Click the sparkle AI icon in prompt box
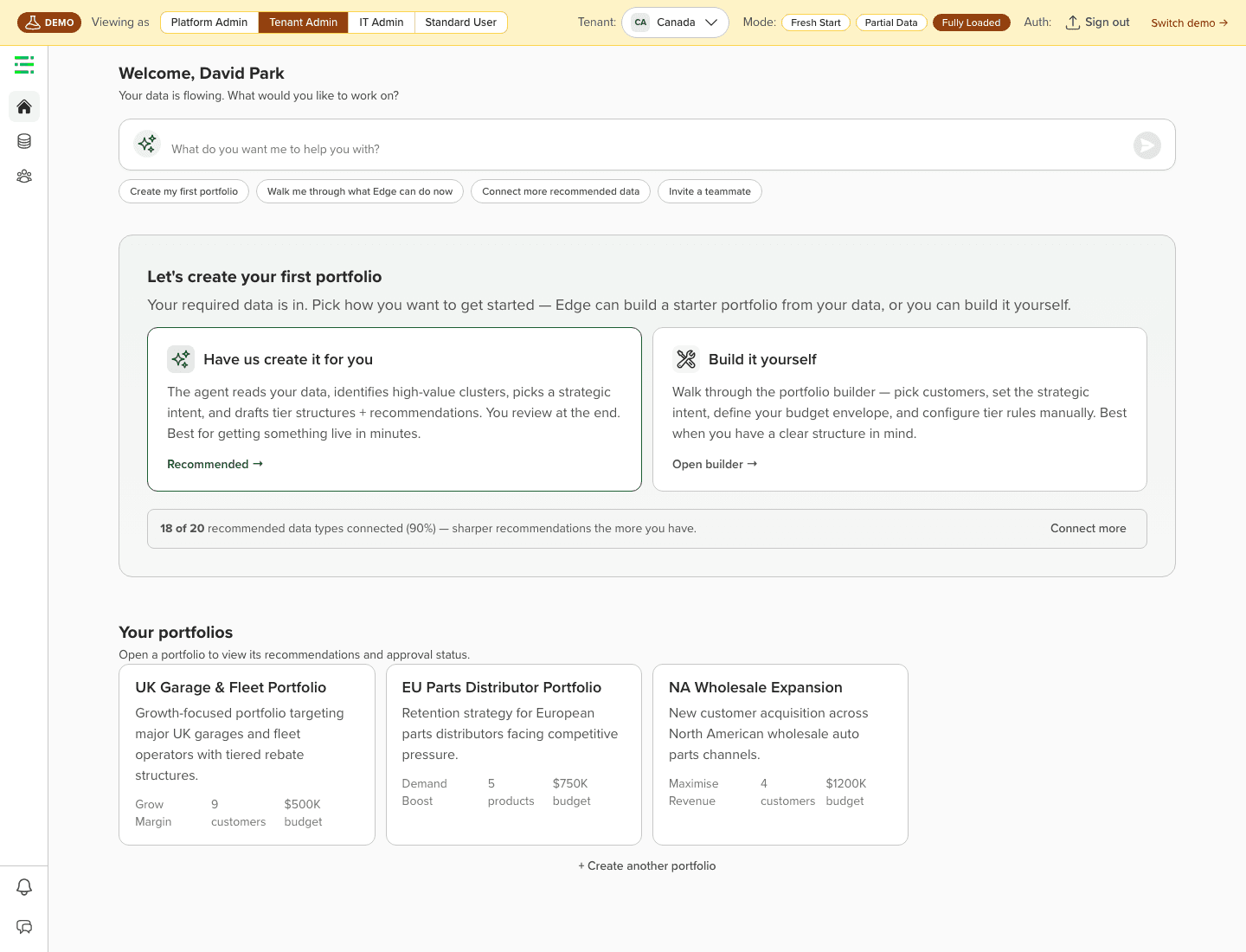This screenshot has height=952, width=1246. pos(147,144)
